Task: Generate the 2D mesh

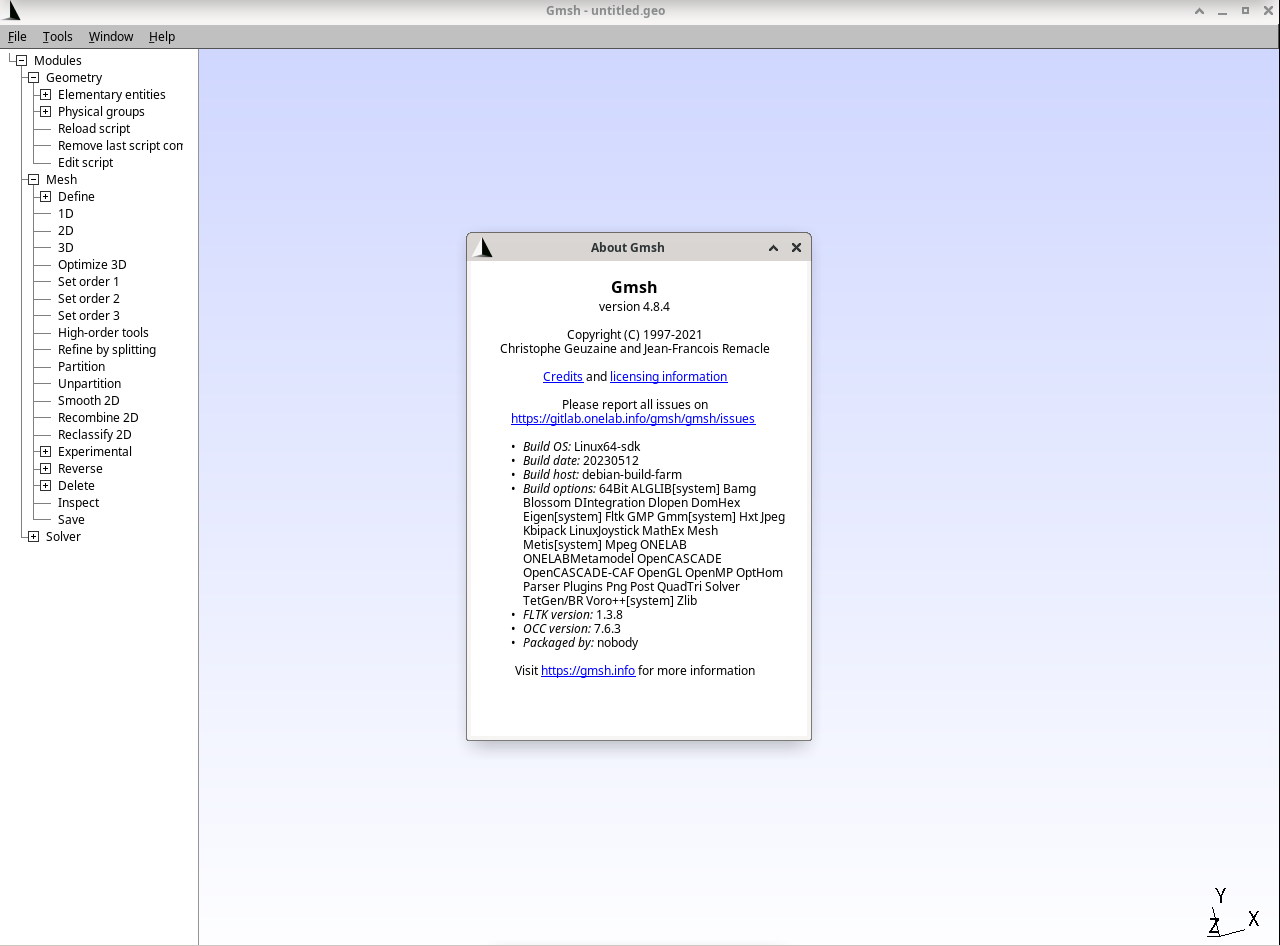Action: [65, 231]
